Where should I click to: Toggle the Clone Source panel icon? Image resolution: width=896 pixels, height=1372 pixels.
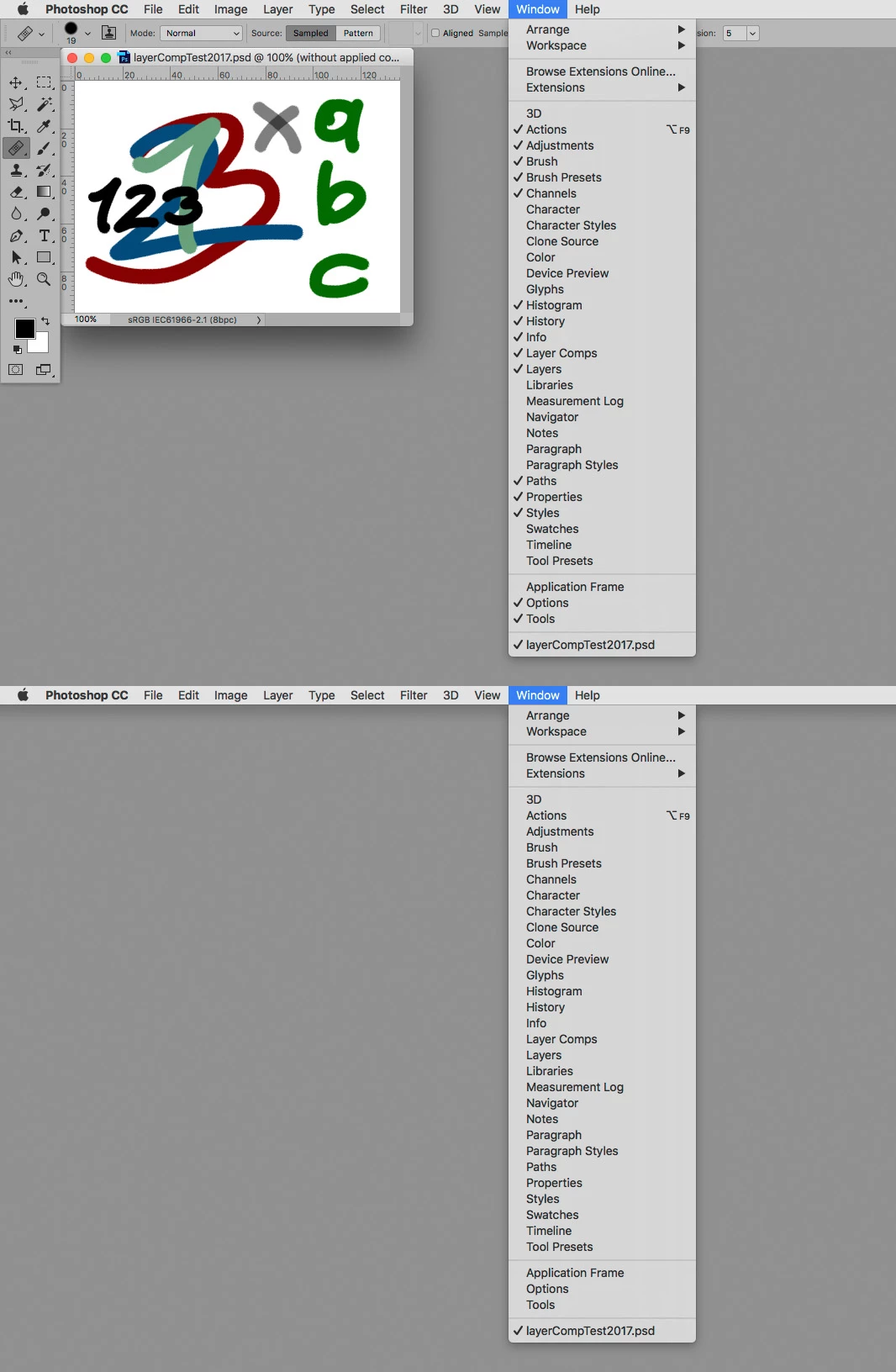[x=108, y=33]
